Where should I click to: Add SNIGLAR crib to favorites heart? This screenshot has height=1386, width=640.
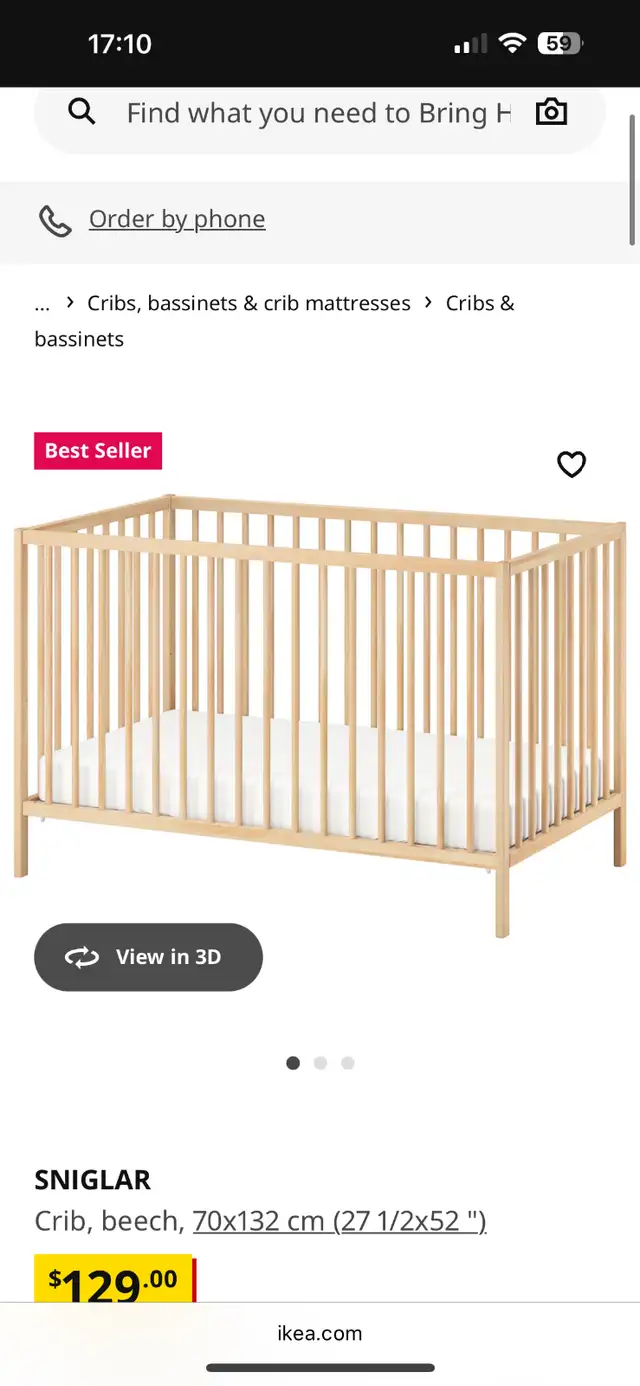(x=571, y=464)
